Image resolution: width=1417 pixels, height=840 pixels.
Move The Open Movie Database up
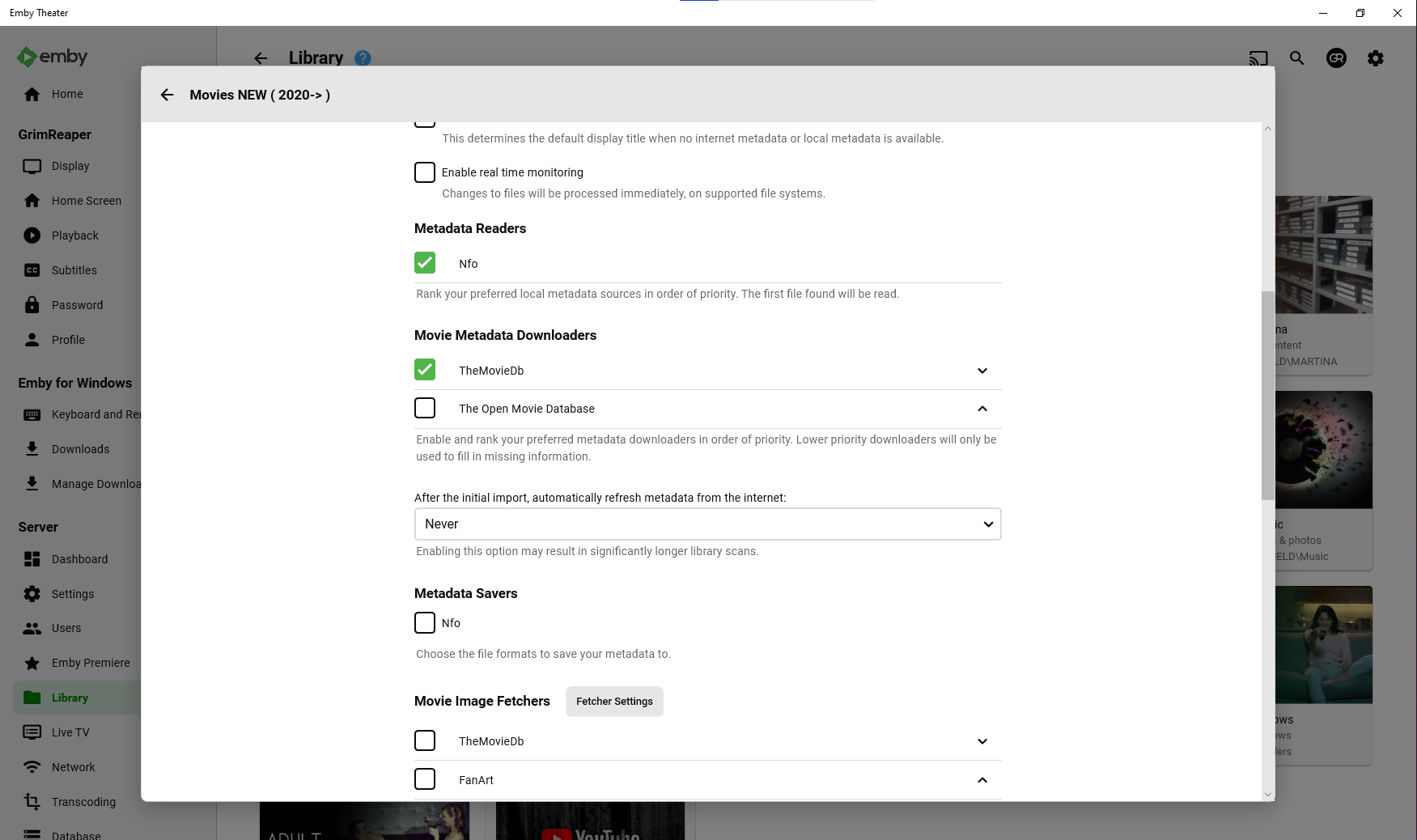tap(982, 409)
